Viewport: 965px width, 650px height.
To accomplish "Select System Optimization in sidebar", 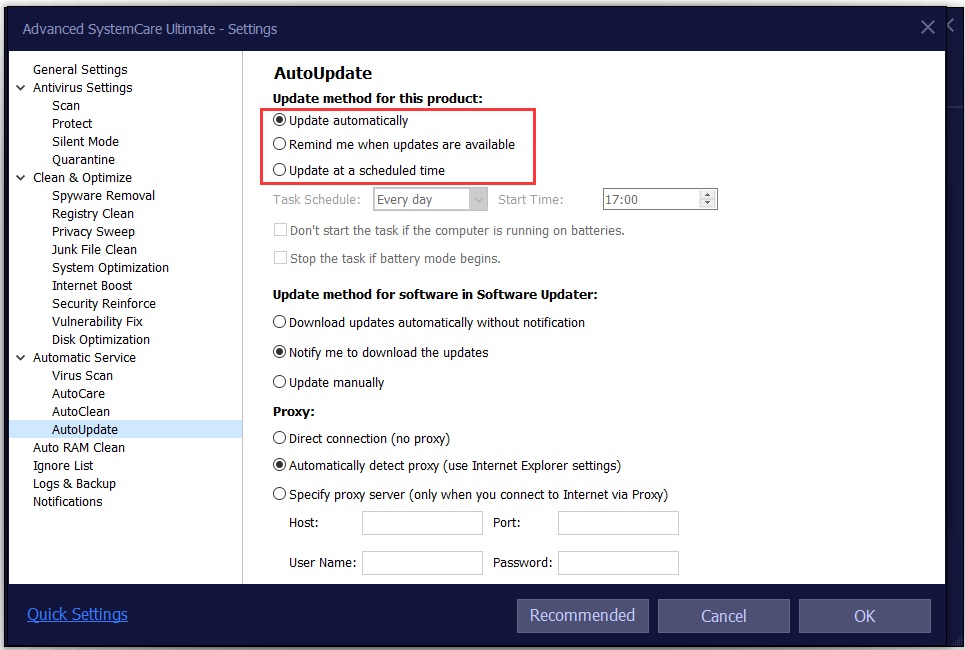I will pos(110,268).
